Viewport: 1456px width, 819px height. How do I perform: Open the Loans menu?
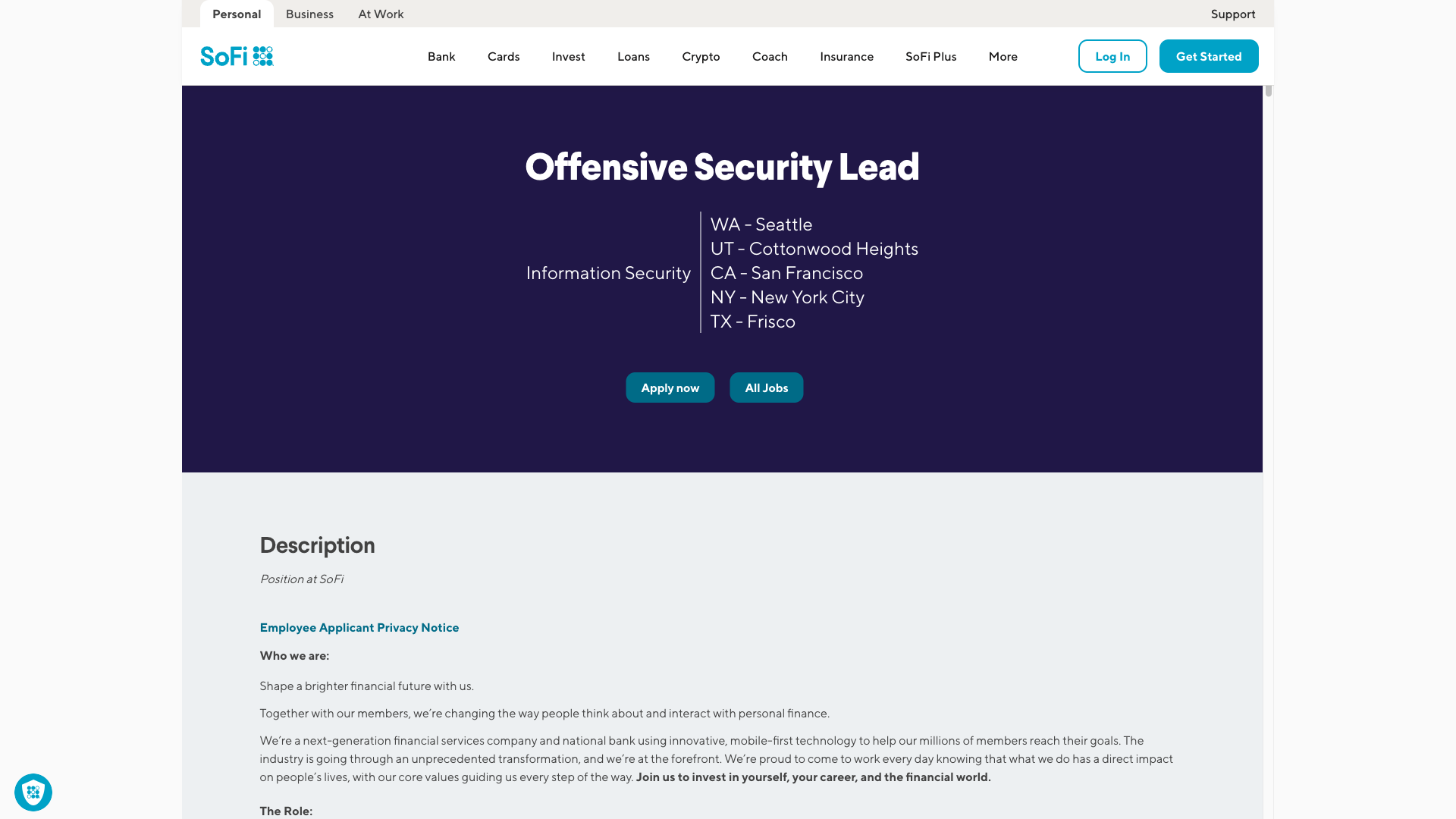[x=633, y=56]
